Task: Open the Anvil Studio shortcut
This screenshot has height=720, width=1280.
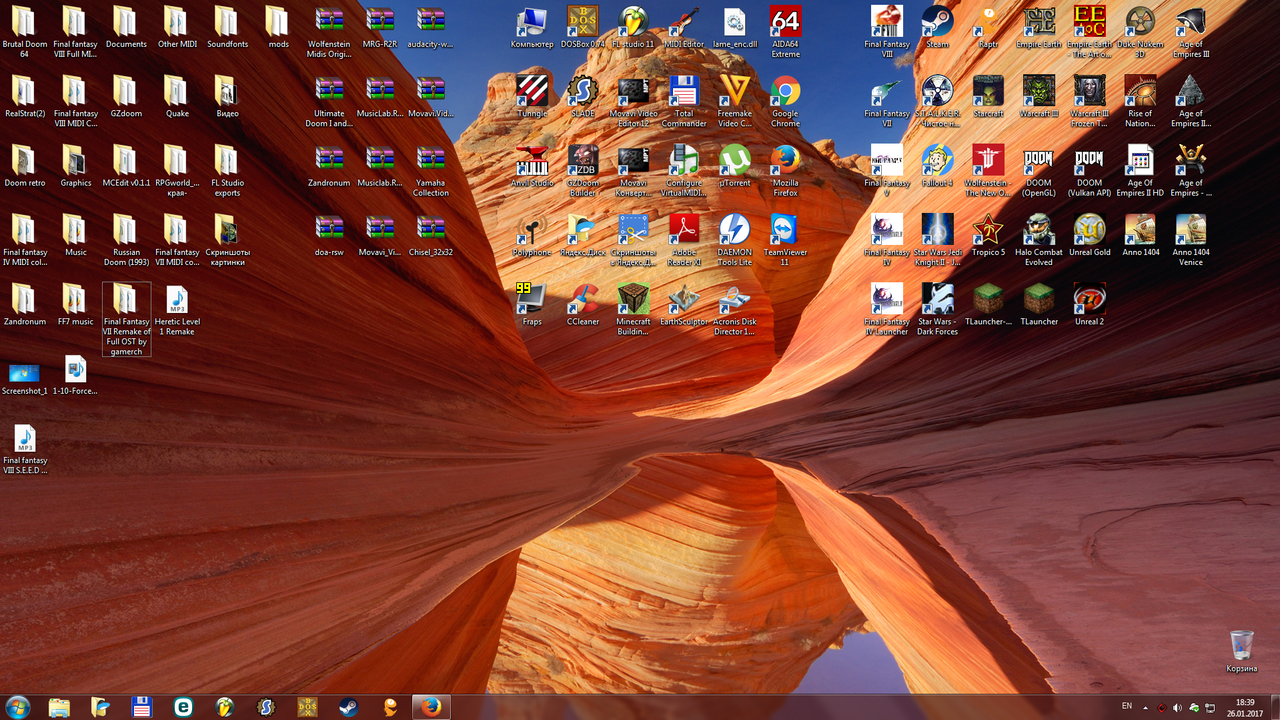Action: pos(532,165)
